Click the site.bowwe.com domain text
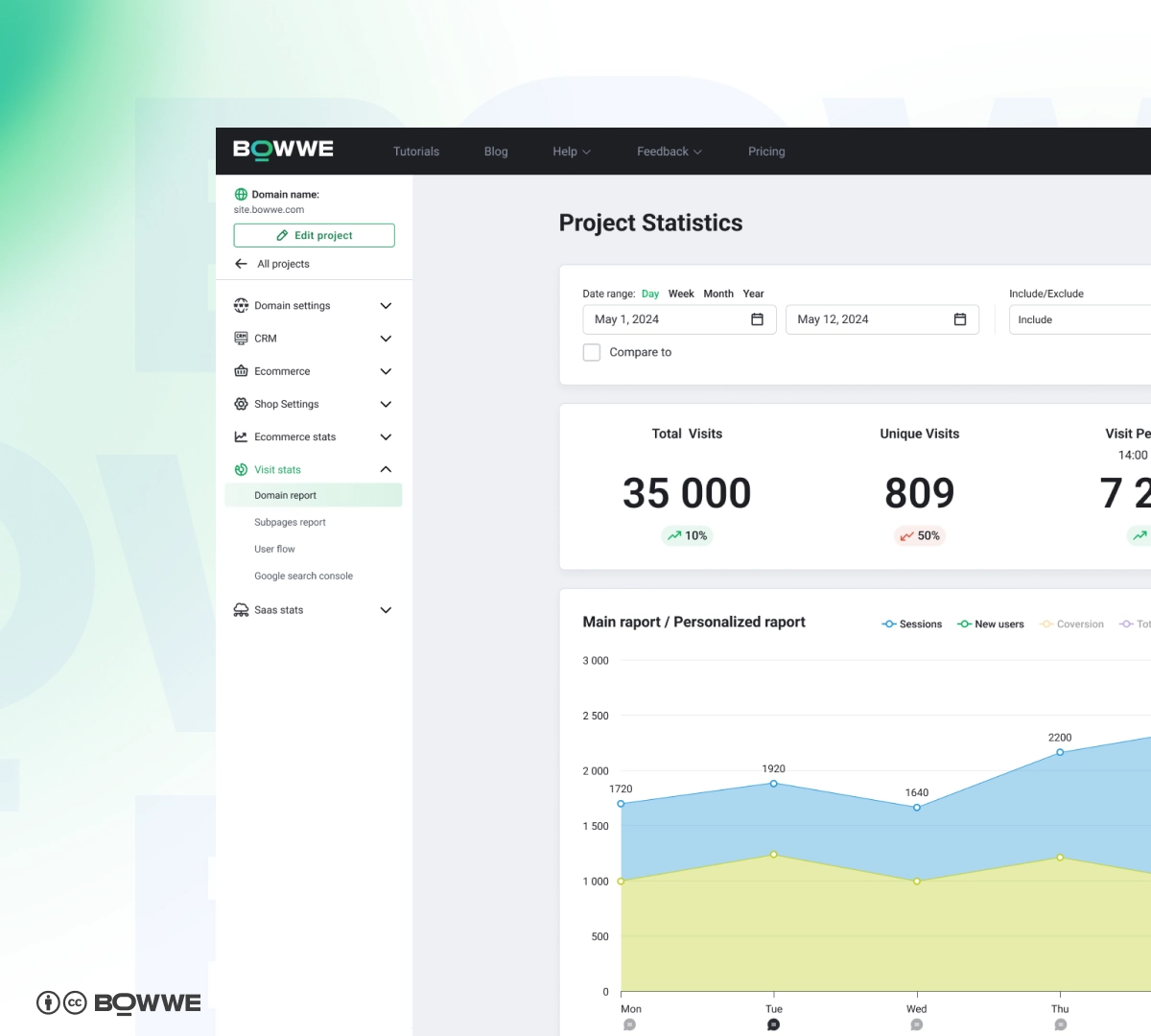This screenshot has width=1151, height=1036. (269, 209)
